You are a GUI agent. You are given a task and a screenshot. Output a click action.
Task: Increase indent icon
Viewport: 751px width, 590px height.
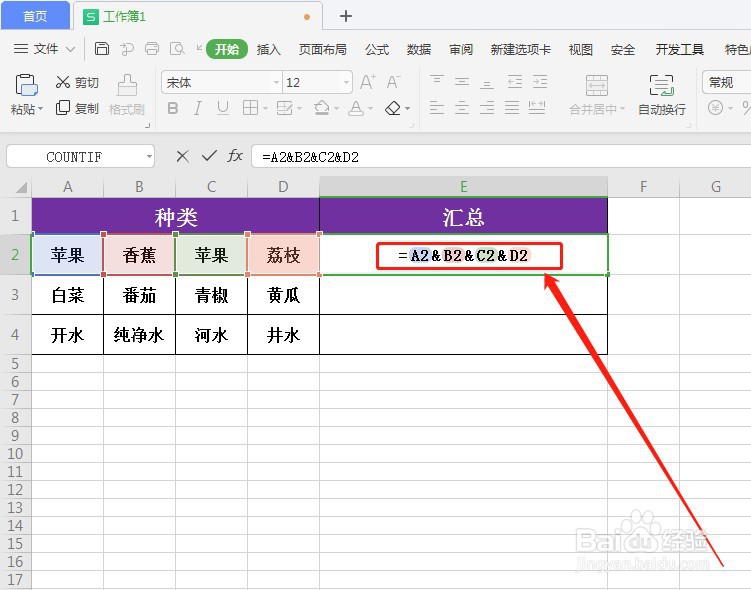(x=540, y=81)
